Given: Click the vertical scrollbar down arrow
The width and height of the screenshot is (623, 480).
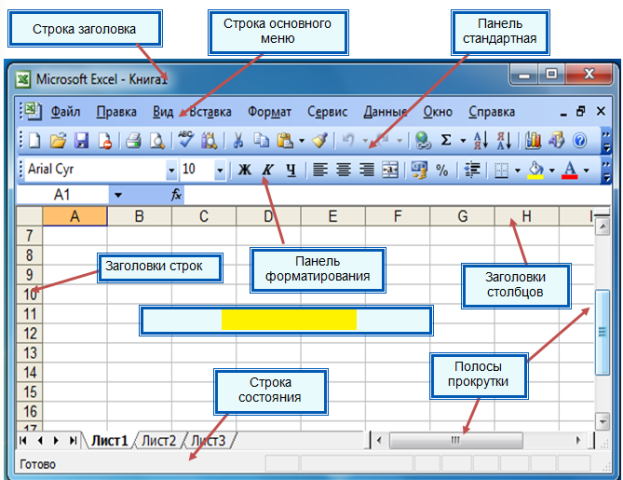Looking at the screenshot, I should point(602,421).
